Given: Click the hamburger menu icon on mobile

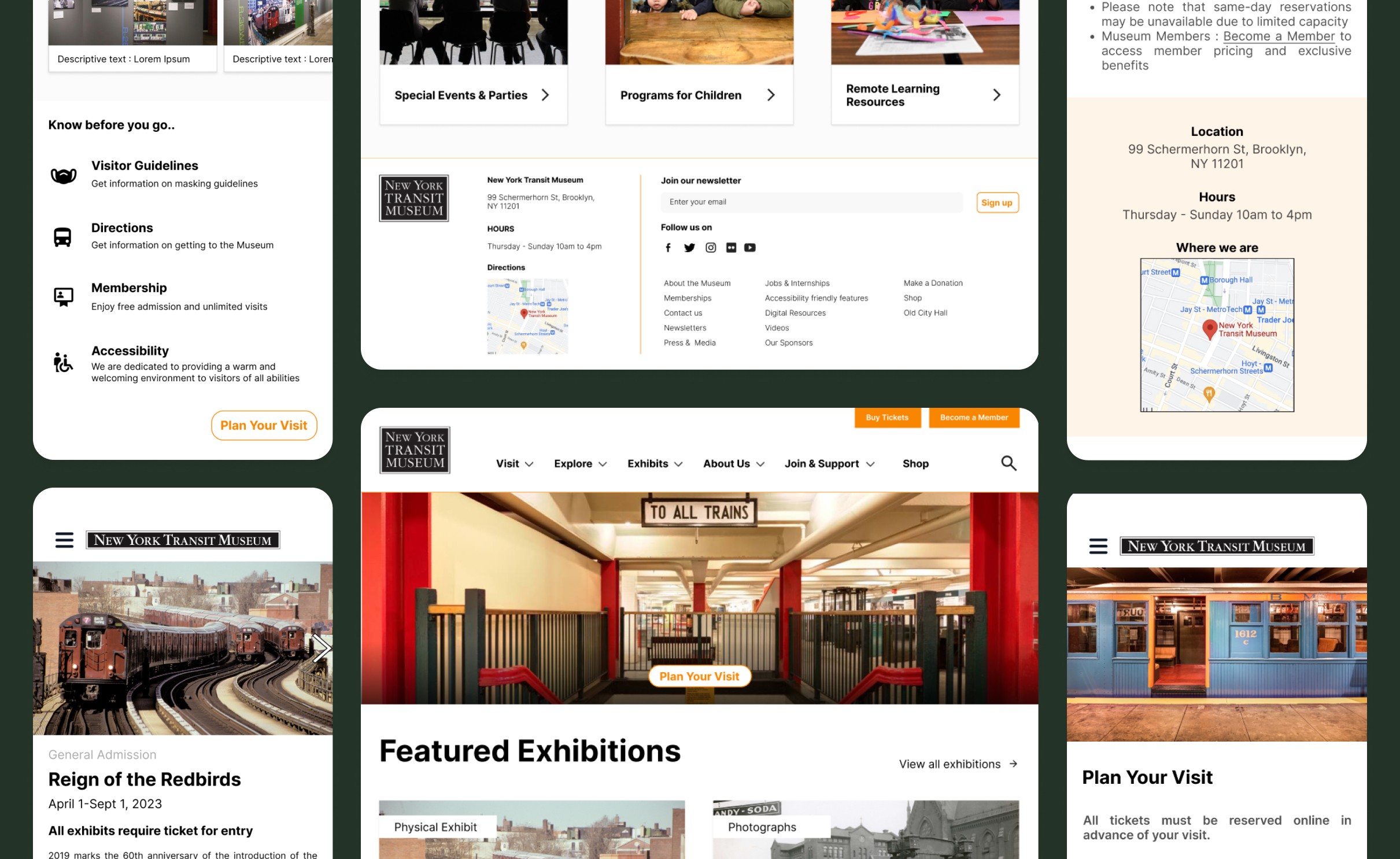Looking at the screenshot, I should pyautogui.click(x=63, y=539).
